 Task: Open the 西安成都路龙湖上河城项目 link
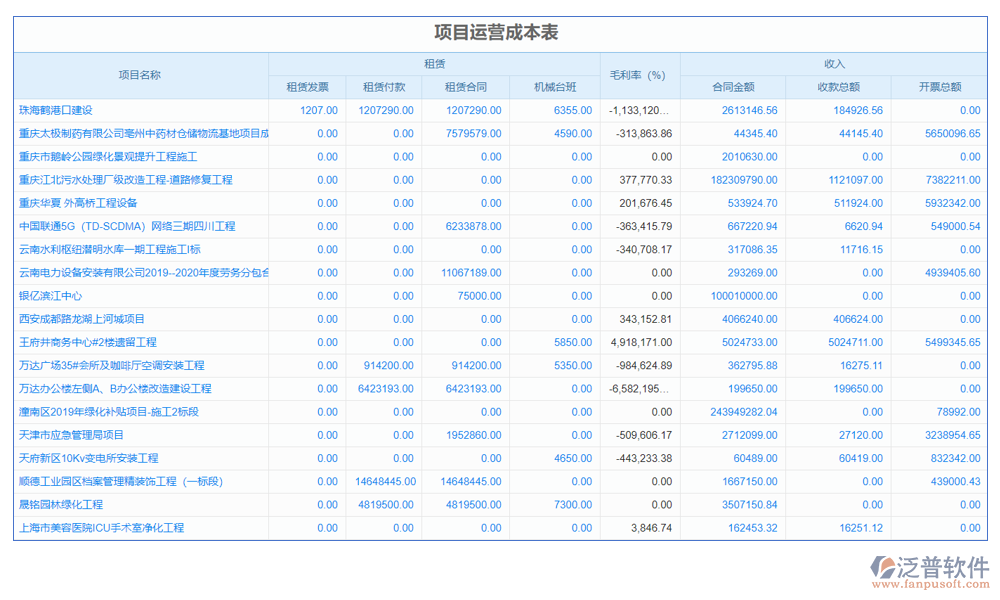82,319
